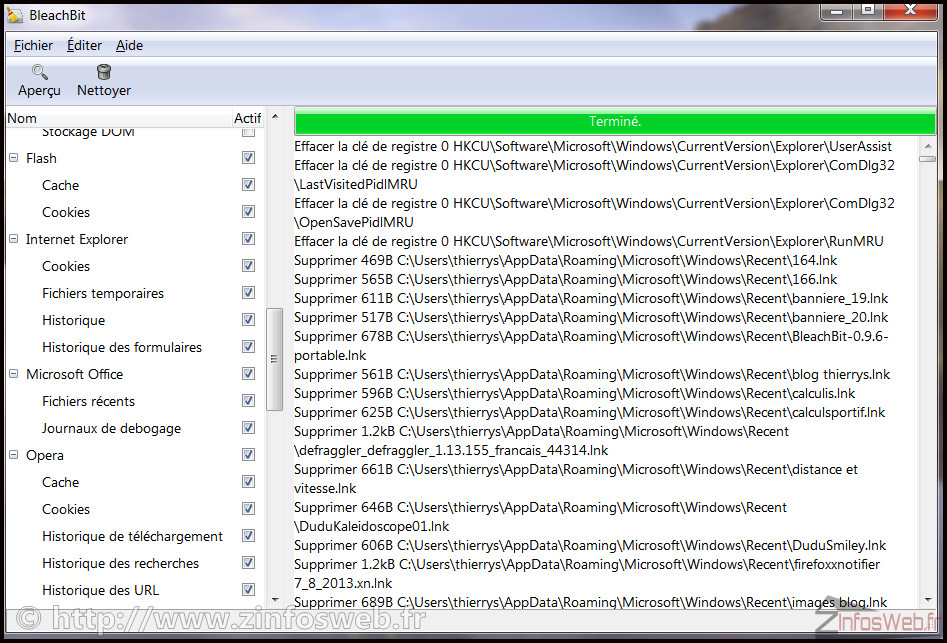
Task: Disable Historique des URL for Opera
Action: tap(248, 590)
